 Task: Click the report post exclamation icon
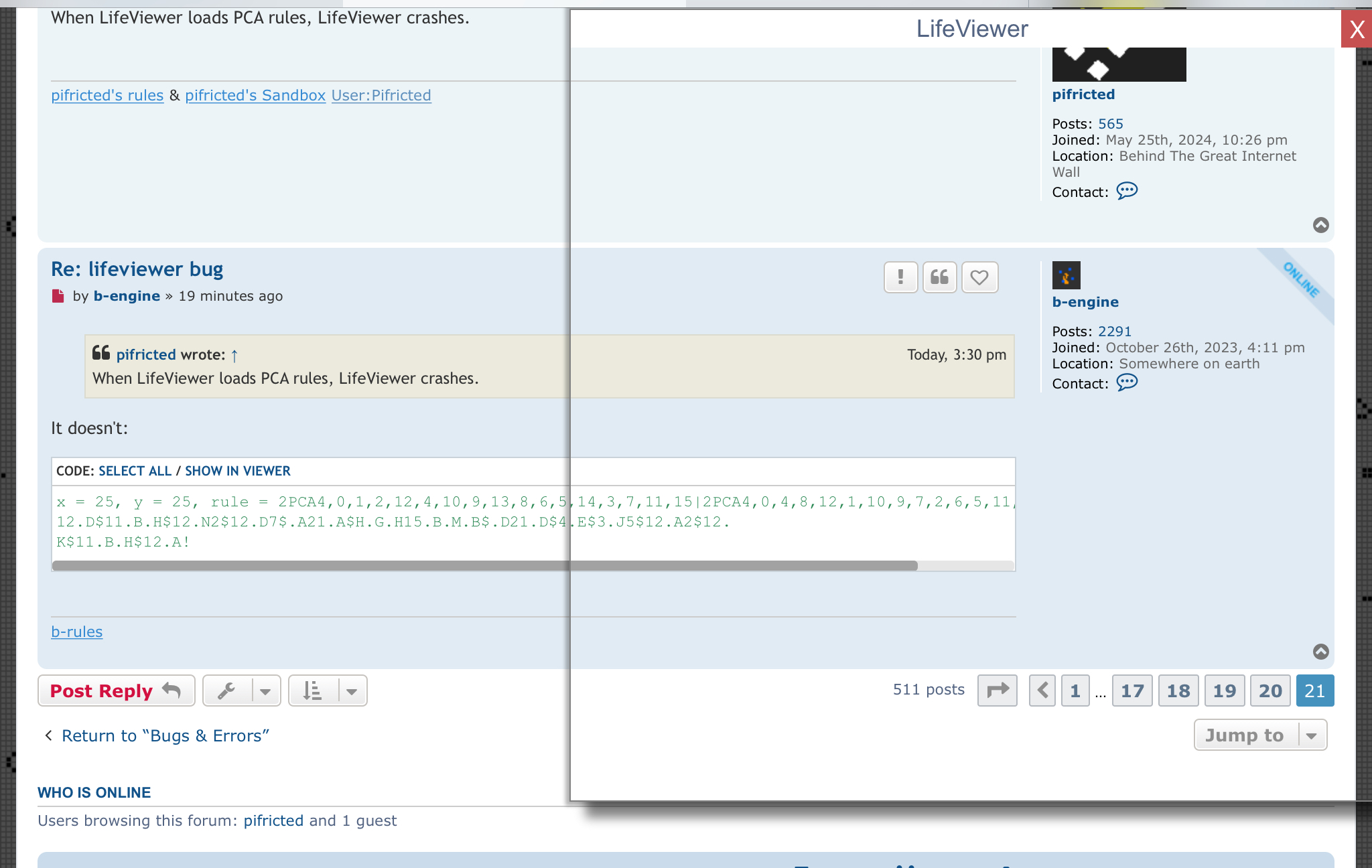pos(900,277)
